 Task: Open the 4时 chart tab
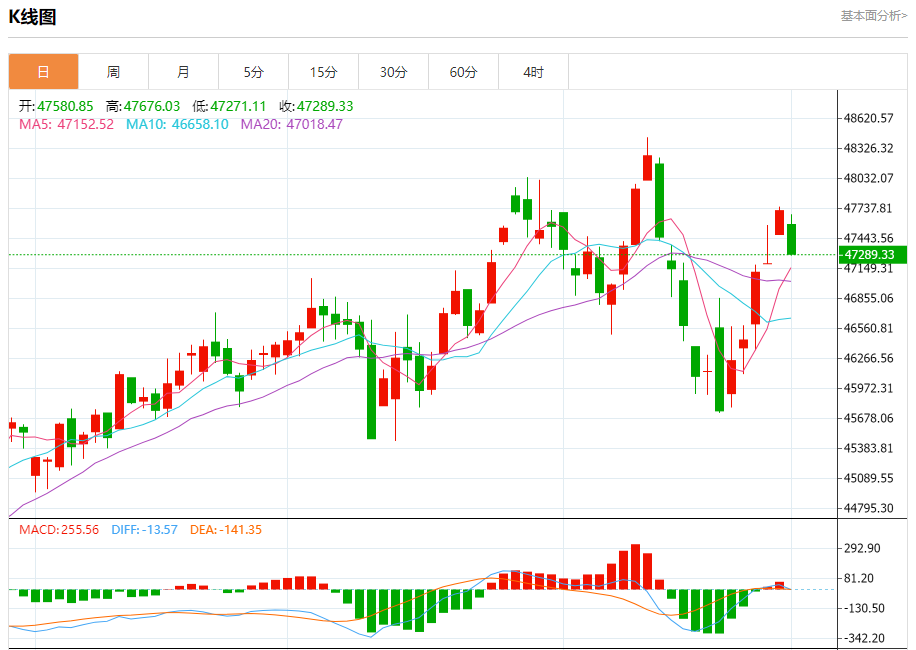pos(534,72)
